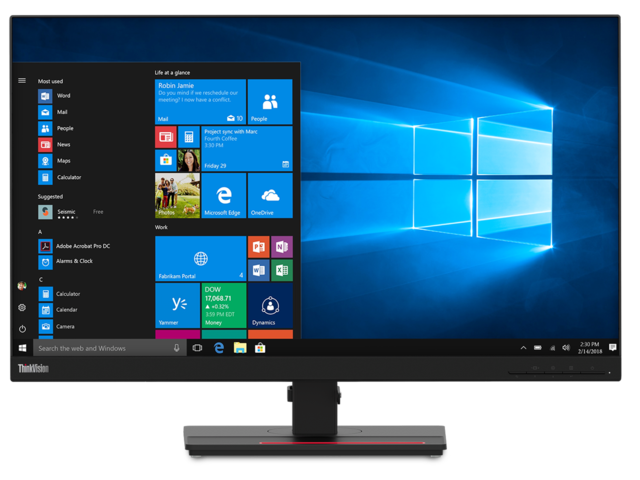Show hidden system tray icons

(x=523, y=348)
